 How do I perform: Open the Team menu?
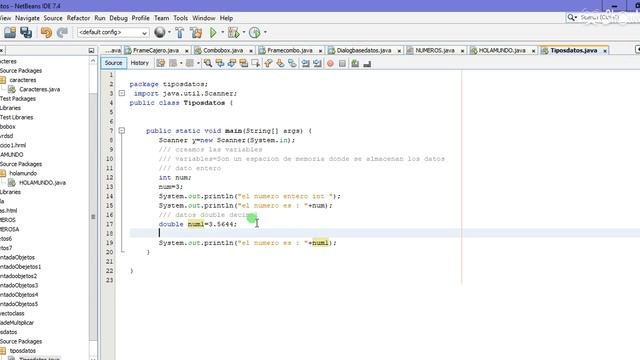coord(161,18)
